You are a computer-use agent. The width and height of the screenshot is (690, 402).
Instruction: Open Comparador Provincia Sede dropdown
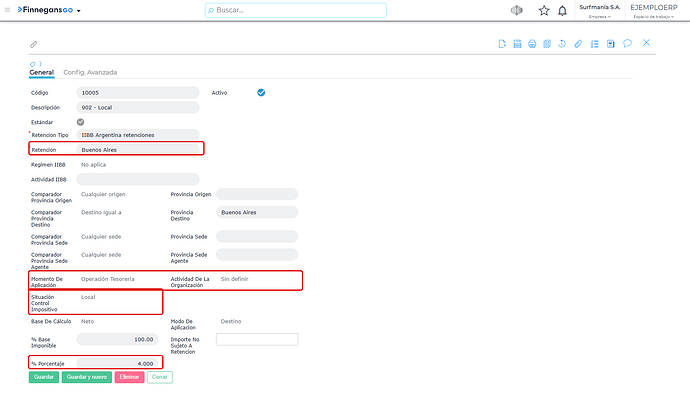point(101,237)
